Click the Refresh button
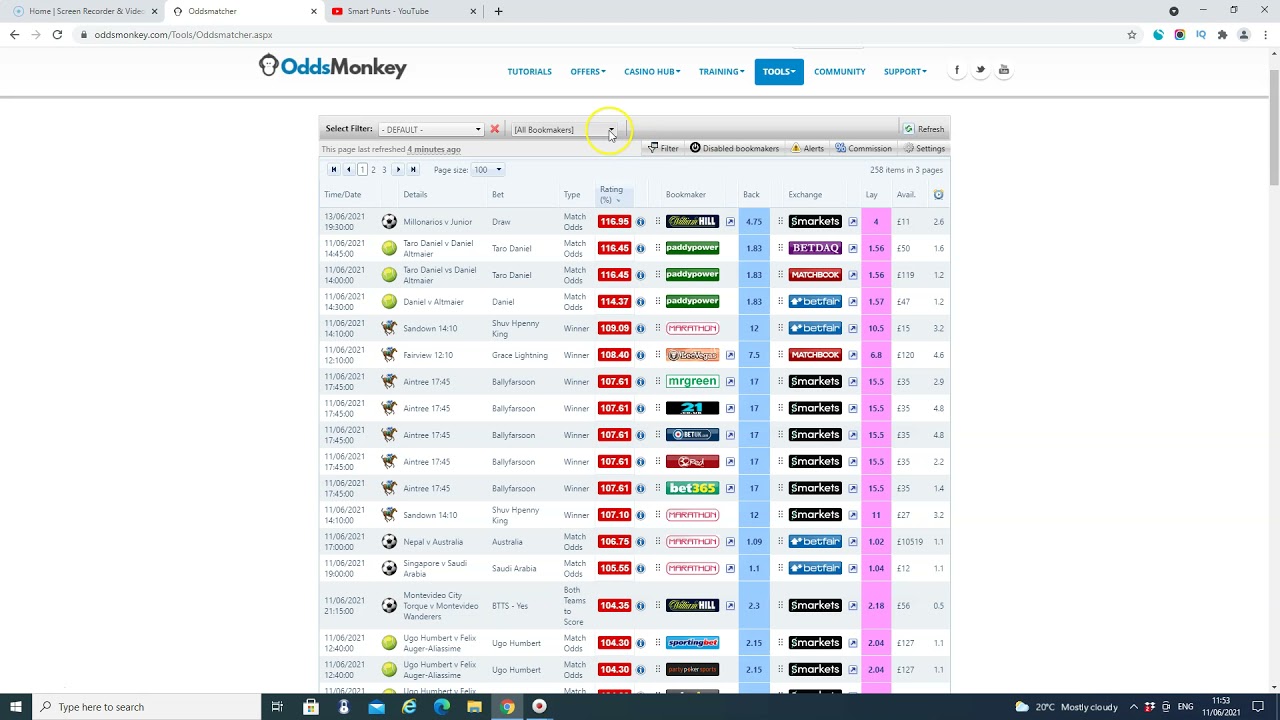This screenshot has width=1280, height=720. pos(924,129)
